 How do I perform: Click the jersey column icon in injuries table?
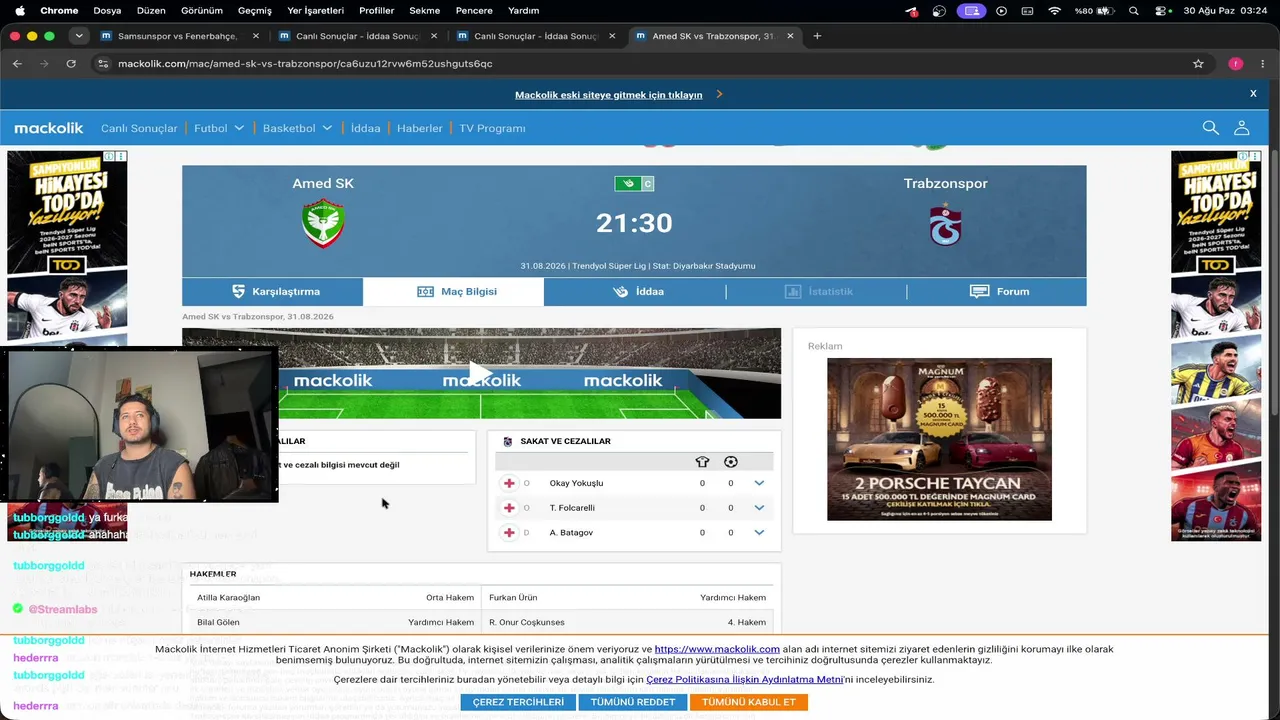point(702,462)
